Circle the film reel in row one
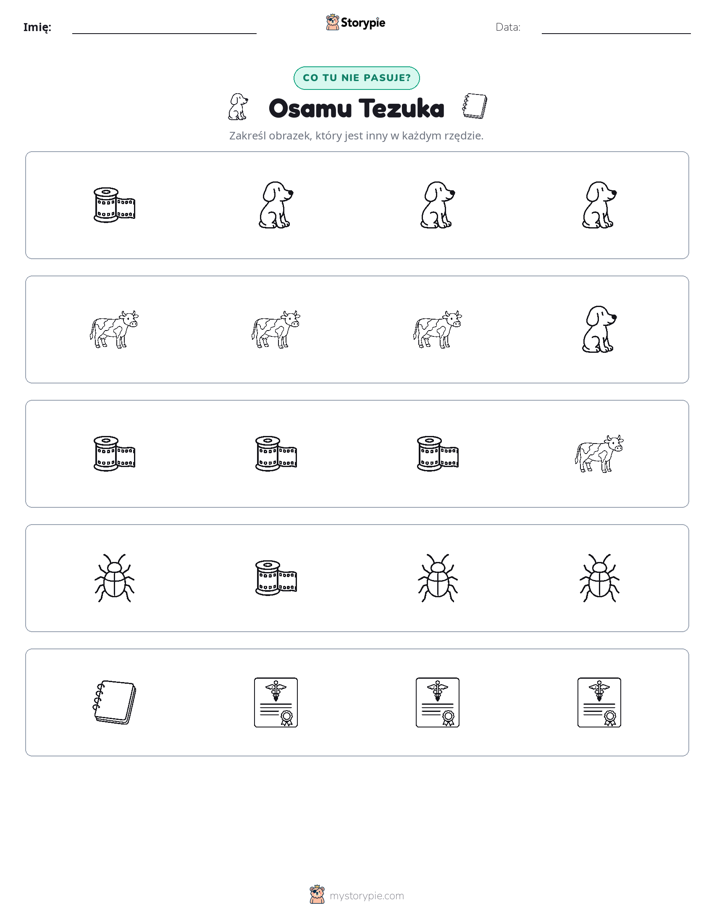714x924 pixels. tap(114, 205)
